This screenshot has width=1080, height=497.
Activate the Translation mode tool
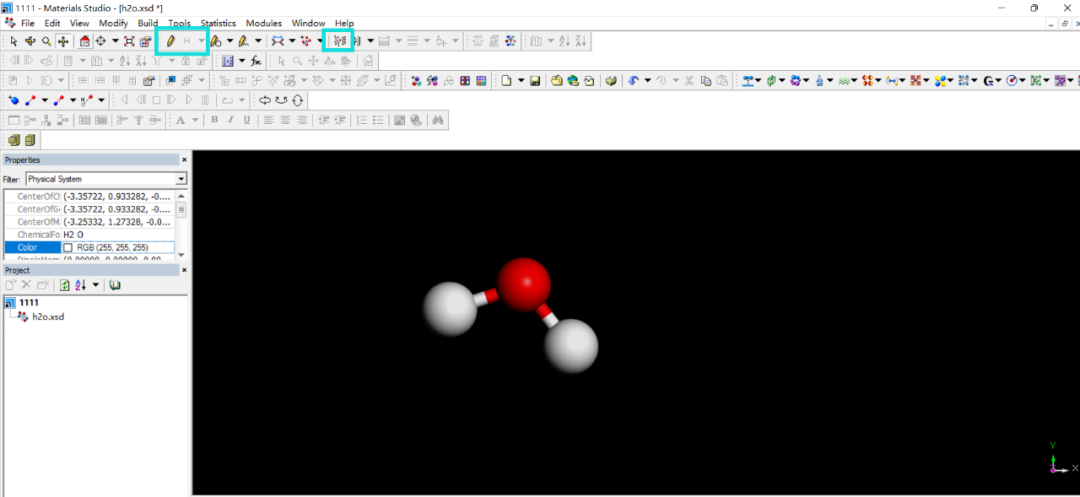point(63,41)
